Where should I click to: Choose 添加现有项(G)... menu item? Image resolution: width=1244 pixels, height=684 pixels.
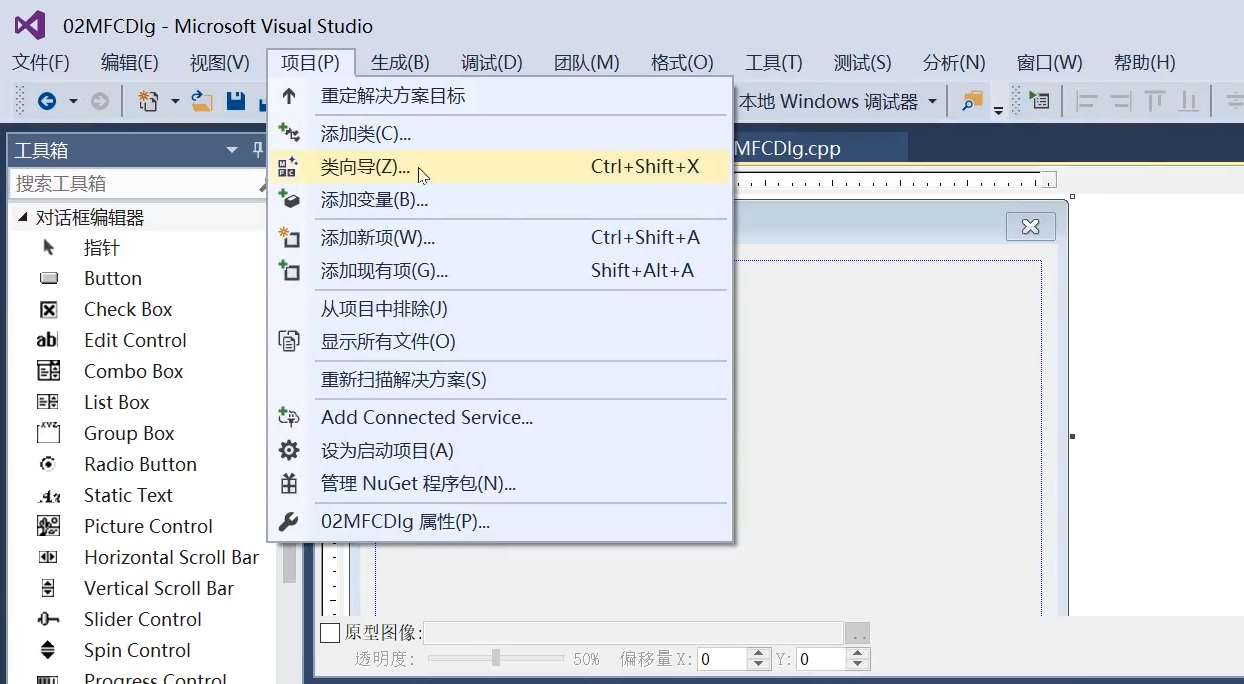[x=500, y=270]
